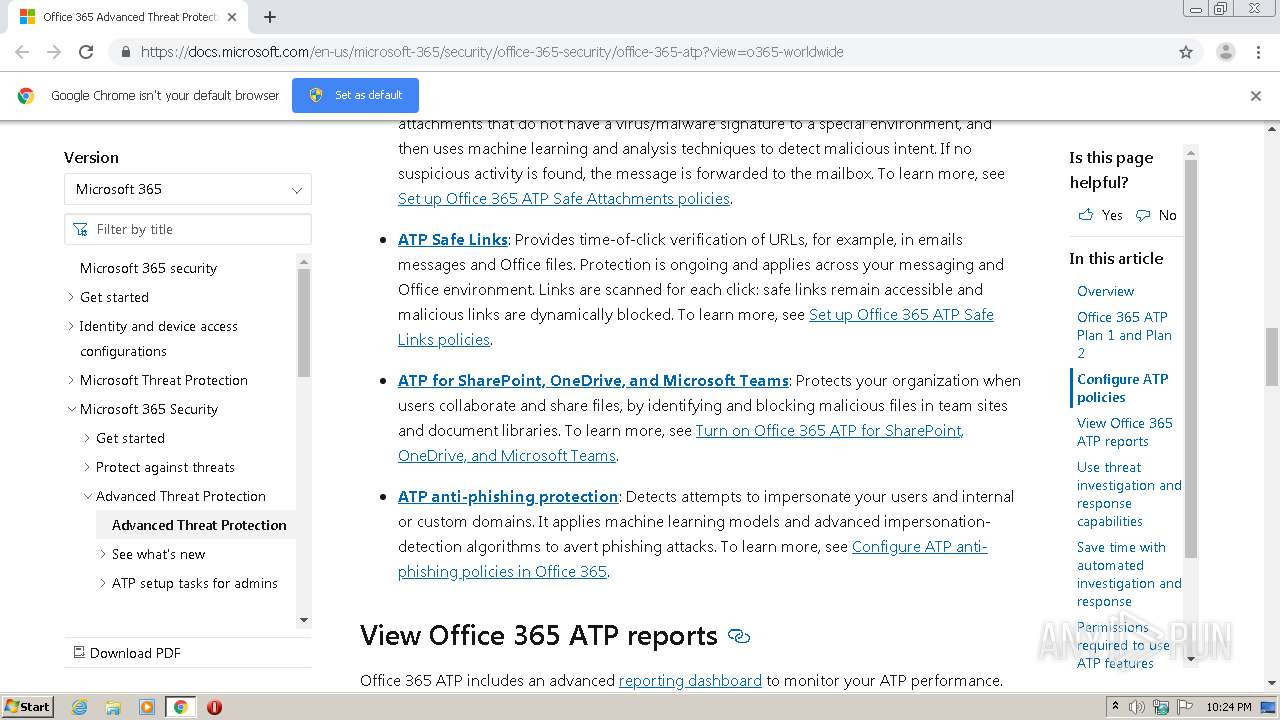
Task: Copy link icon beside View Office 365 ATP reports
Action: (x=739, y=636)
